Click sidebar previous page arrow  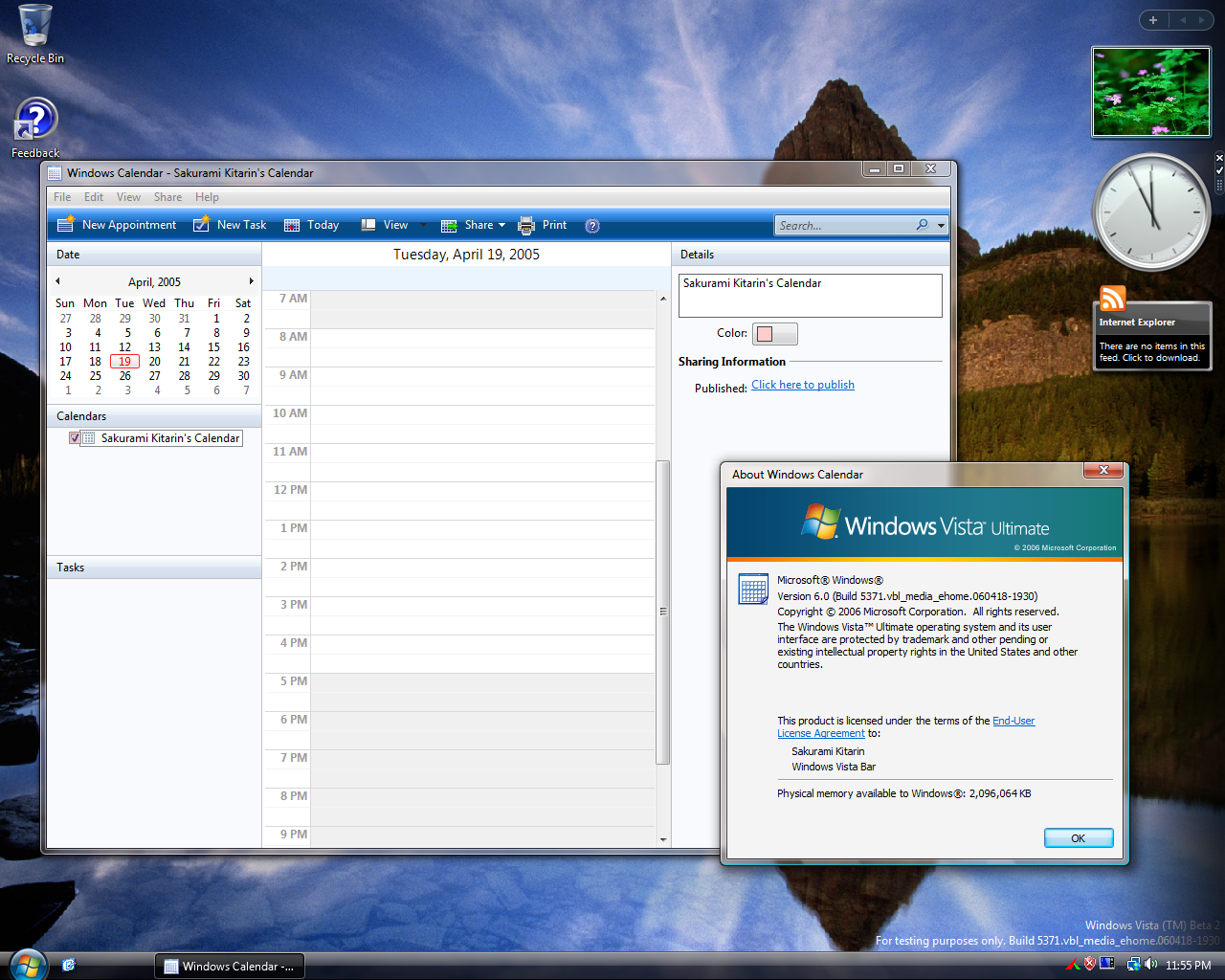pos(1182,20)
